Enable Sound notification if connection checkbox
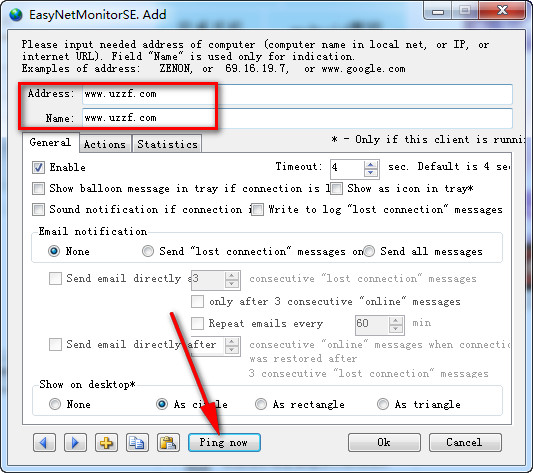This screenshot has height=473, width=533. 38,209
